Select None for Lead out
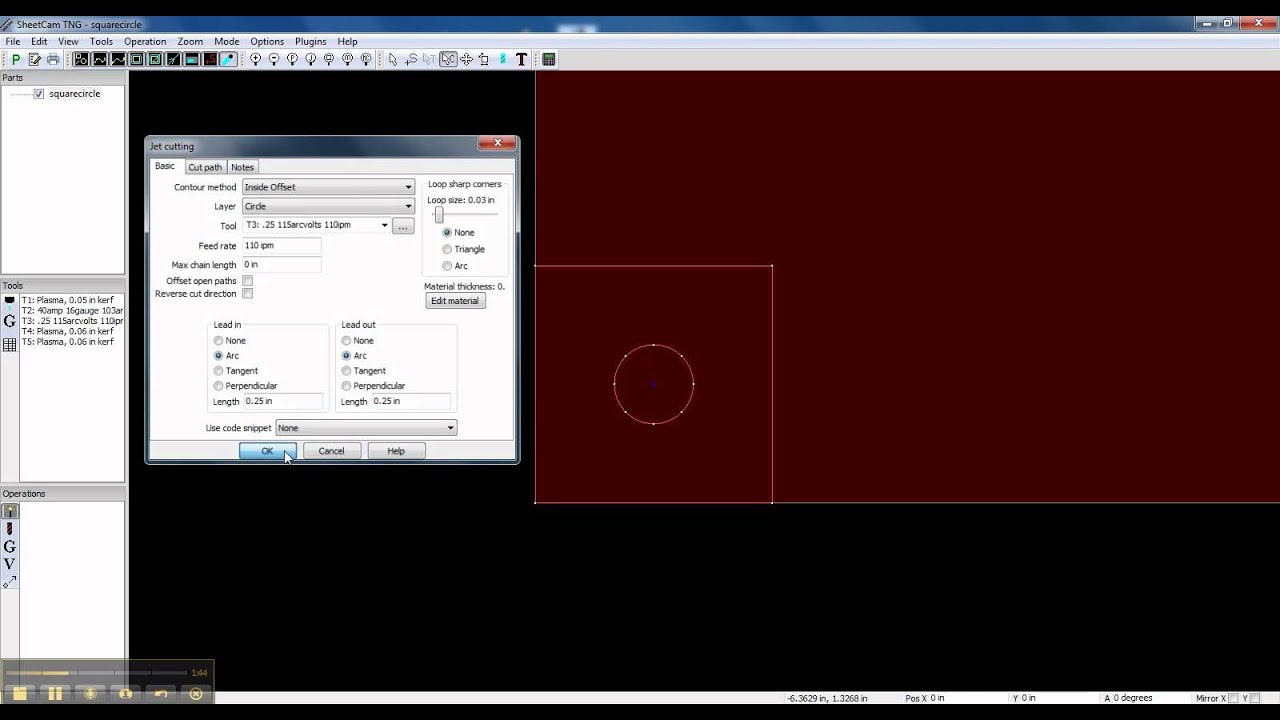The width and height of the screenshot is (1280, 720). tap(346, 341)
